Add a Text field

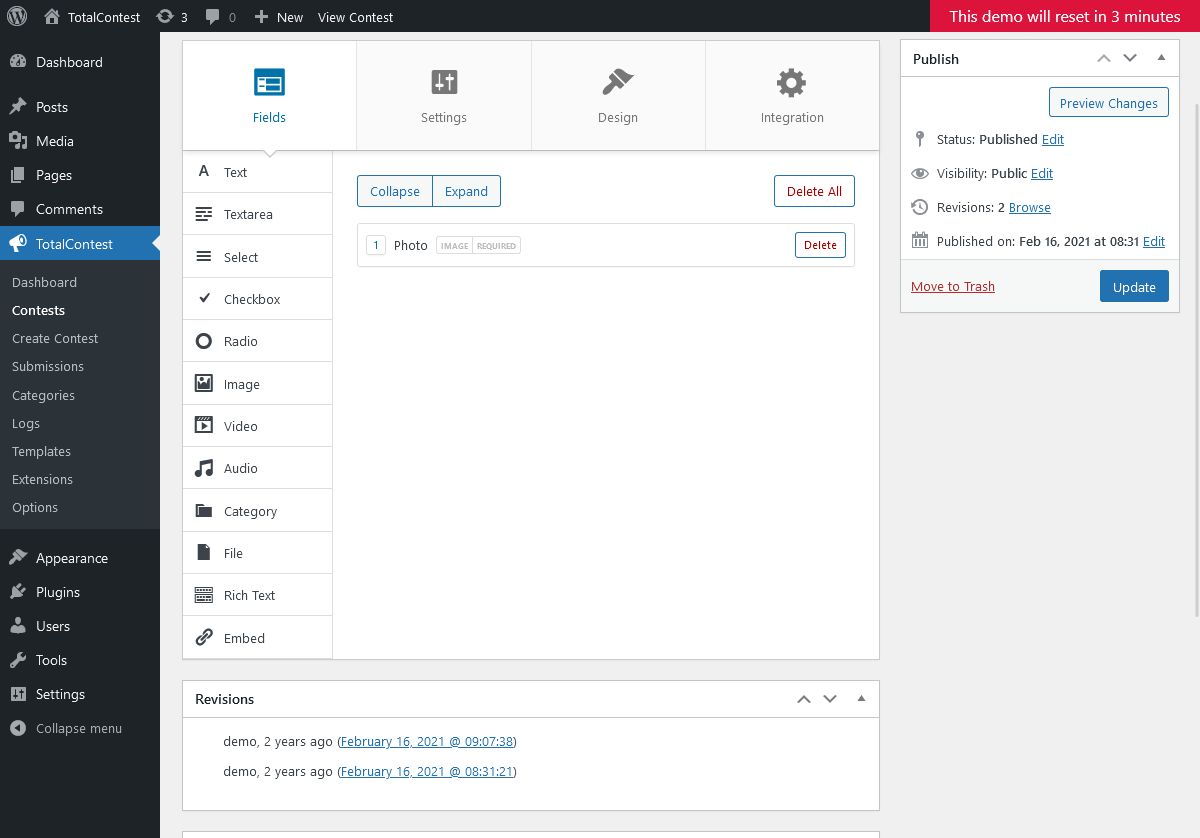pyautogui.click(x=257, y=172)
